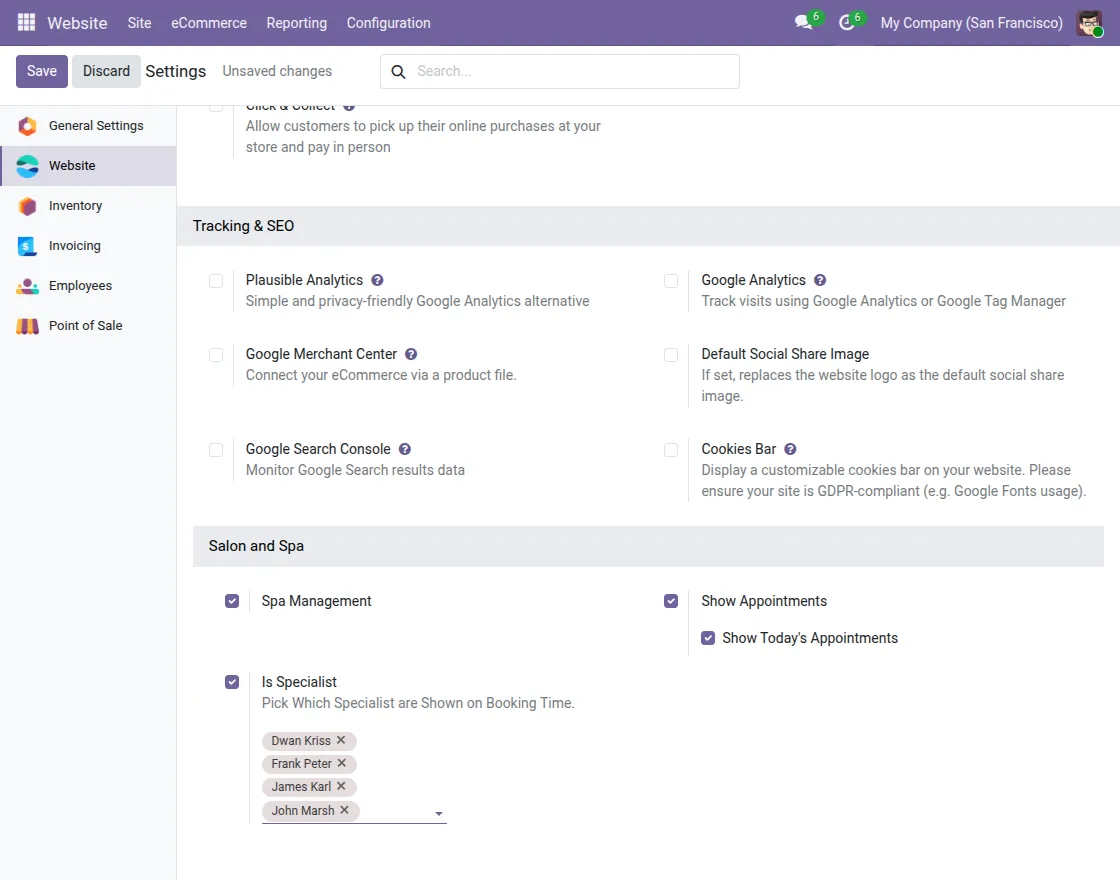The width and height of the screenshot is (1120, 880).
Task: Uncheck Show Appointments checkbox
Action: [x=671, y=601]
